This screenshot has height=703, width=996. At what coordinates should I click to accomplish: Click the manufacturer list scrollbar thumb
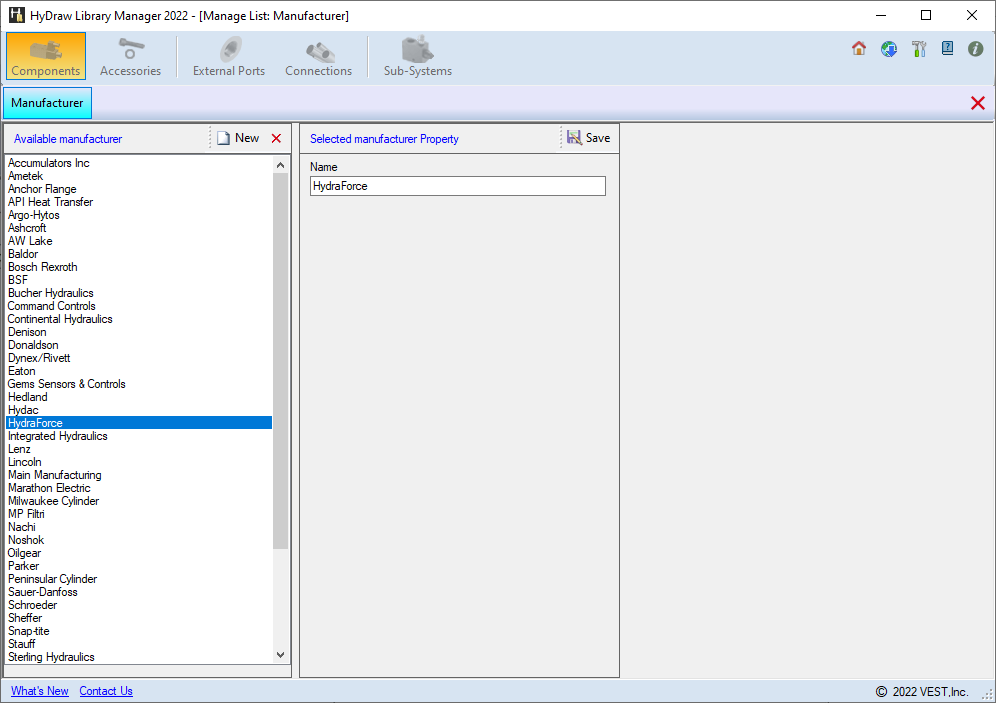[281, 361]
